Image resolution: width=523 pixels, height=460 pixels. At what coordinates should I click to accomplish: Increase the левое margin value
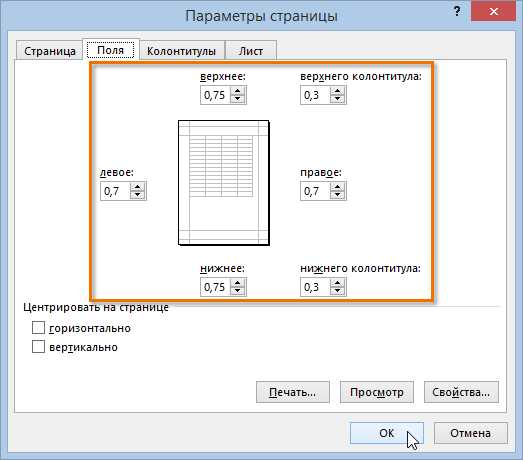pos(137,187)
